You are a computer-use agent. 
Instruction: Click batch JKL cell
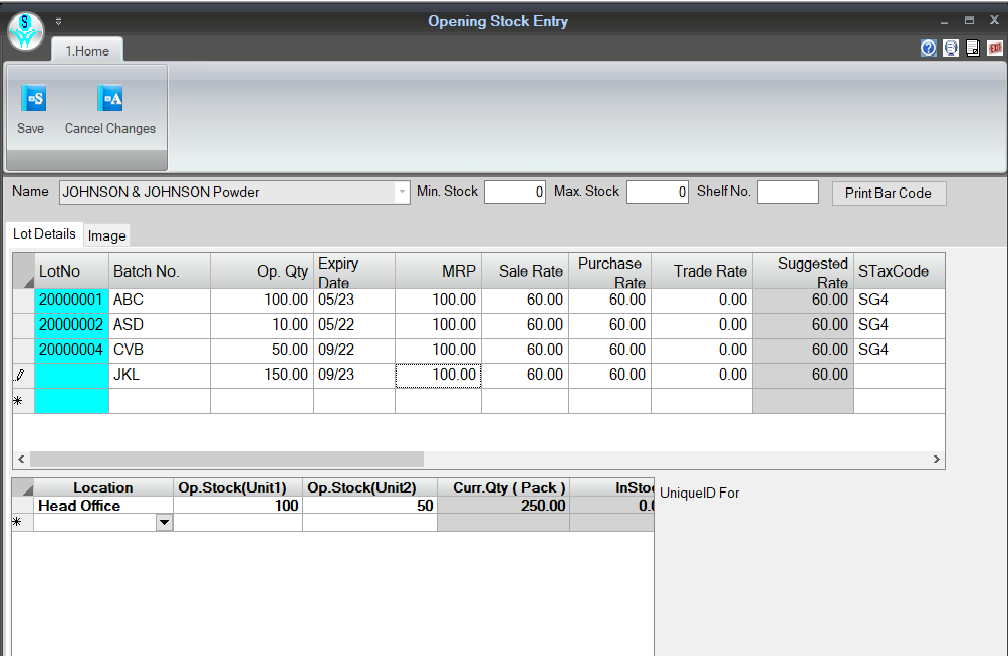(159, 376)
